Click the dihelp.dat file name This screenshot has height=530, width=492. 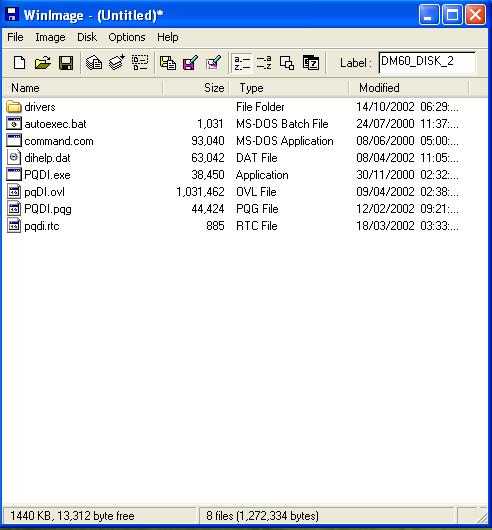coord(47,158)
